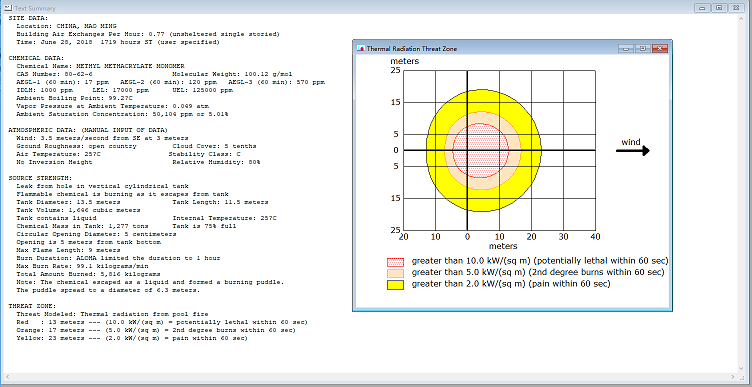Click 'Vapor Pressure at Ambient Temperature' line

coord(112,106)
